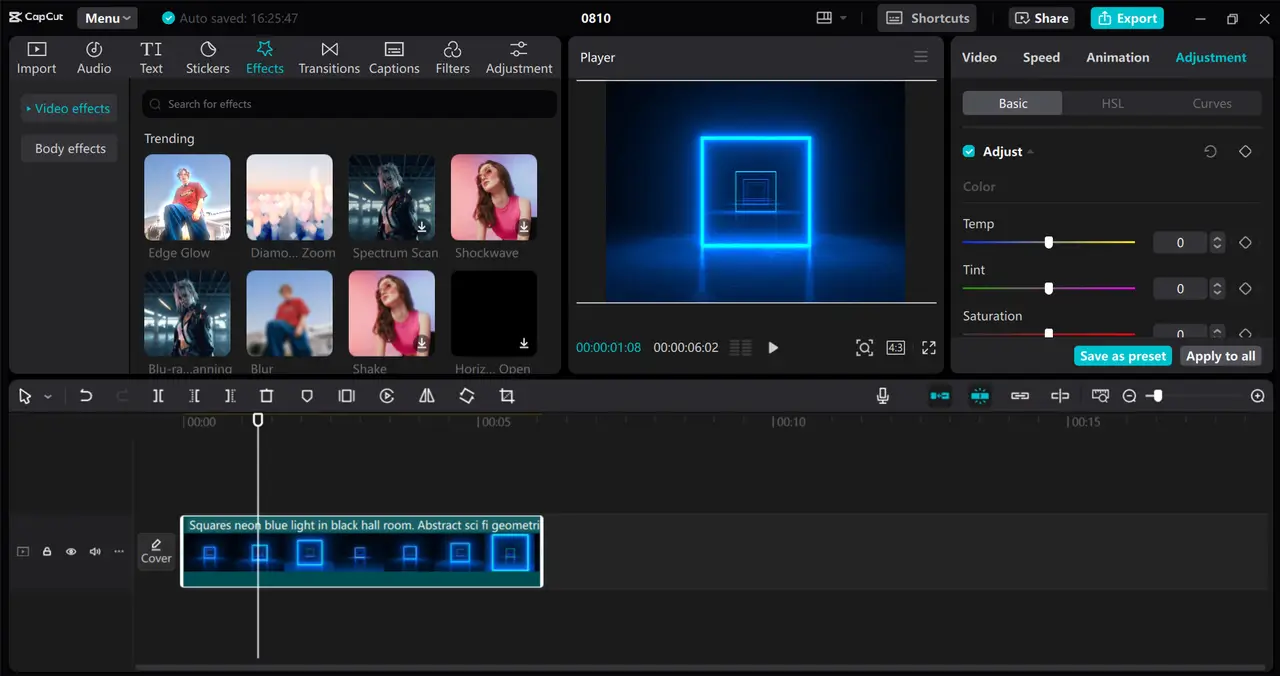This screenshot has height=676, width=1280.
Task: Click the Undo icon above the timeline
Action: coord(86,396)
